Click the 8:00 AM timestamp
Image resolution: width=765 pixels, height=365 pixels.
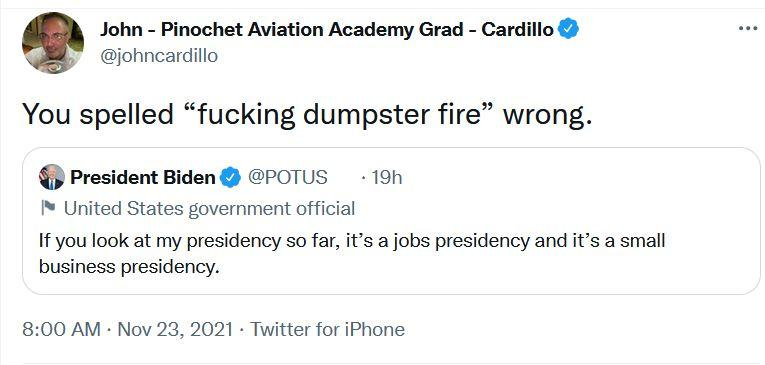pos(61,329)
